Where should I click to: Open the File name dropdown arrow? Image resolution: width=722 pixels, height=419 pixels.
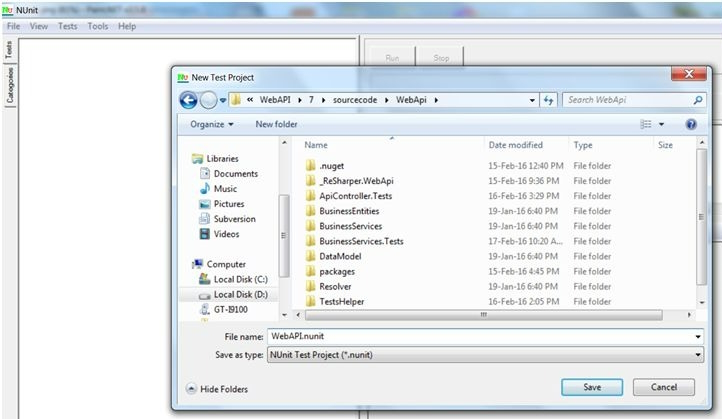pyautogui.click(x=698, y=337)
